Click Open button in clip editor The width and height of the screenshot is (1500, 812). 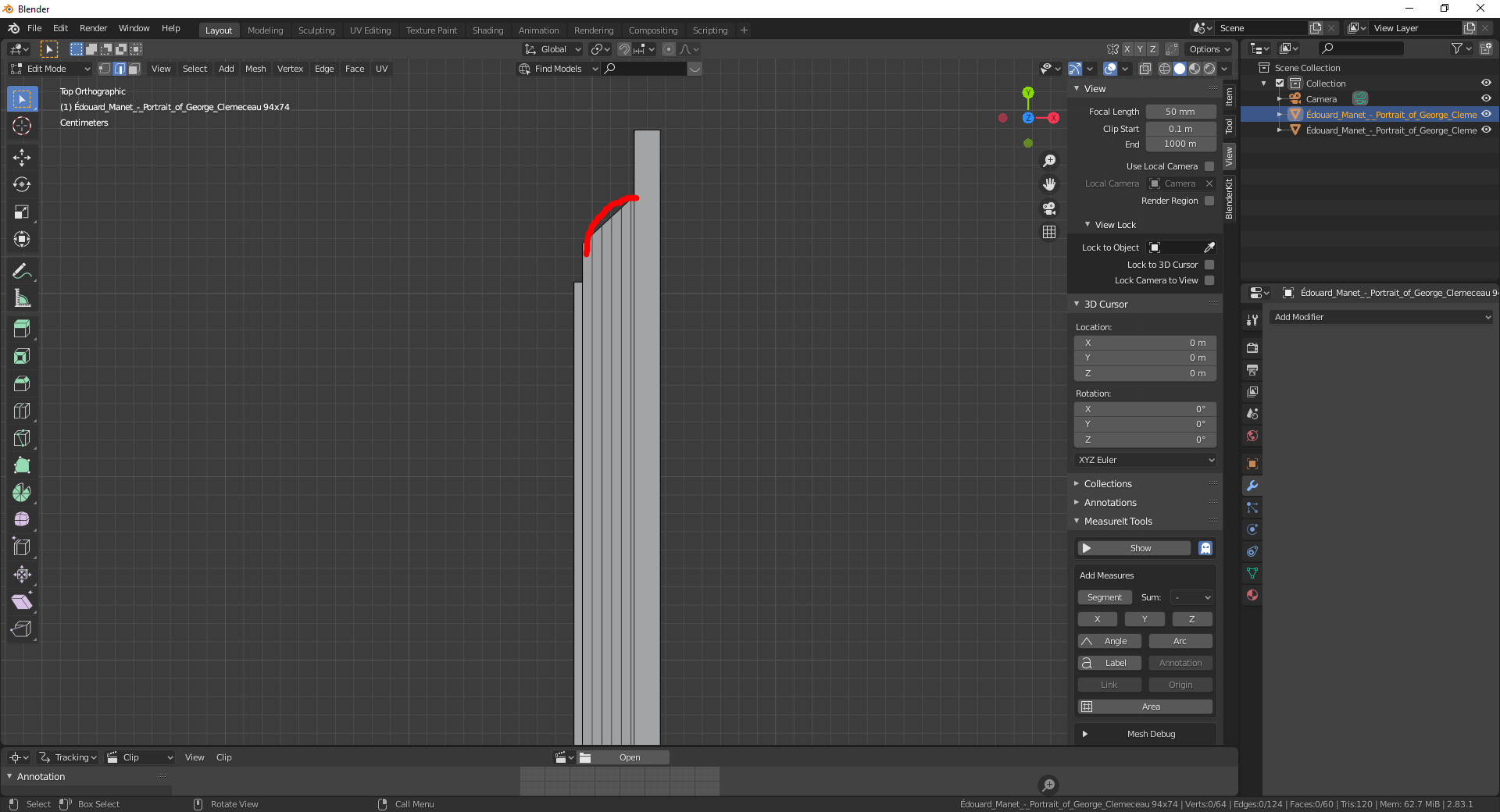(x=623, y=757)
